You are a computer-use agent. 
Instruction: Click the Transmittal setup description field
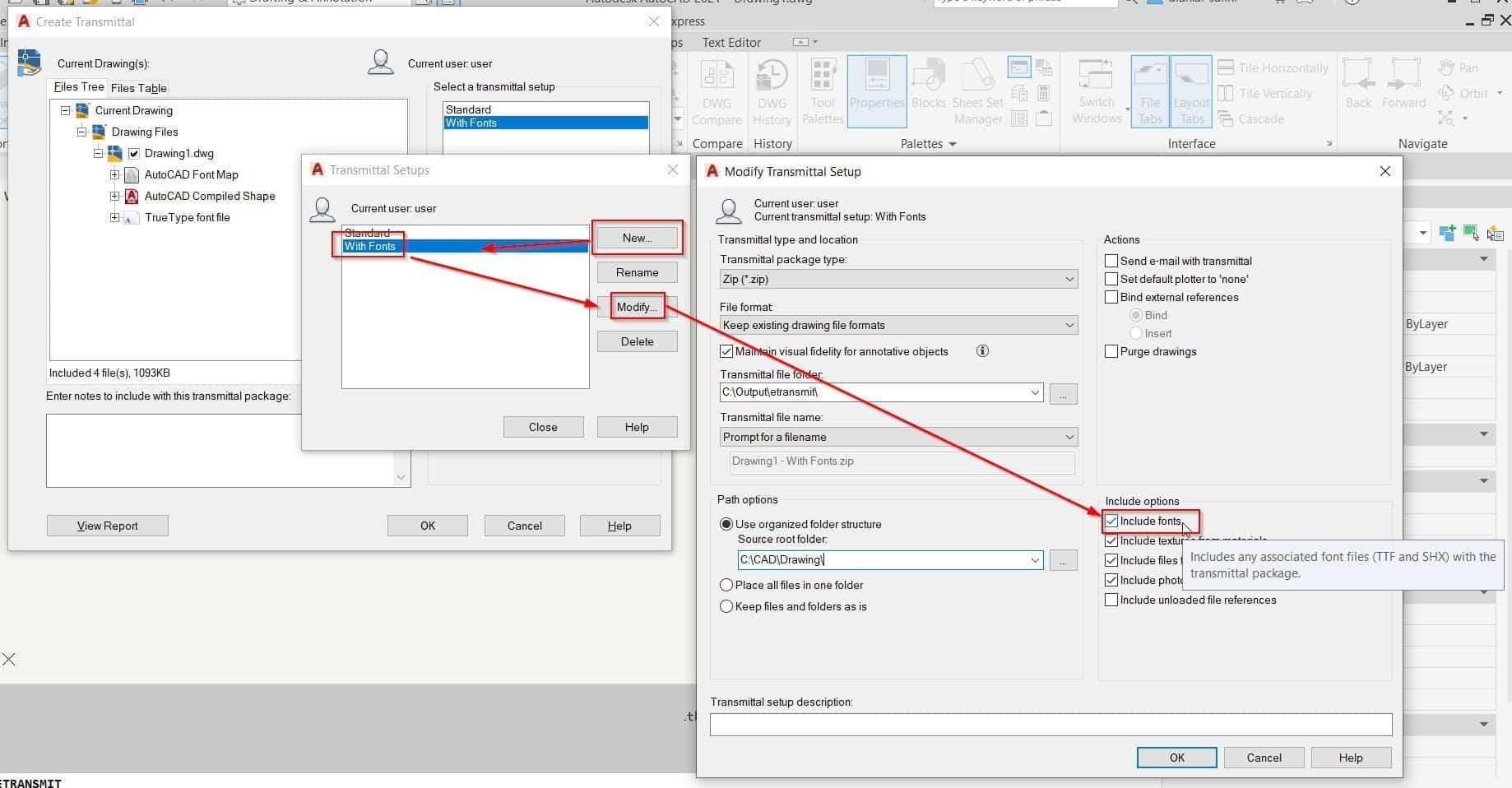point(1051,725)
